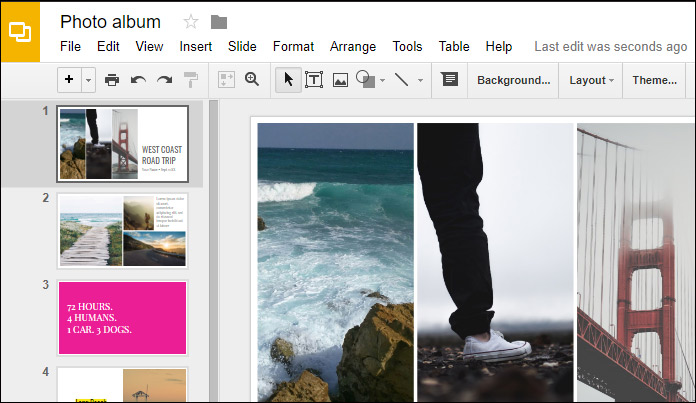Star the Photo album presentation
696x403 pixels.
191,21
